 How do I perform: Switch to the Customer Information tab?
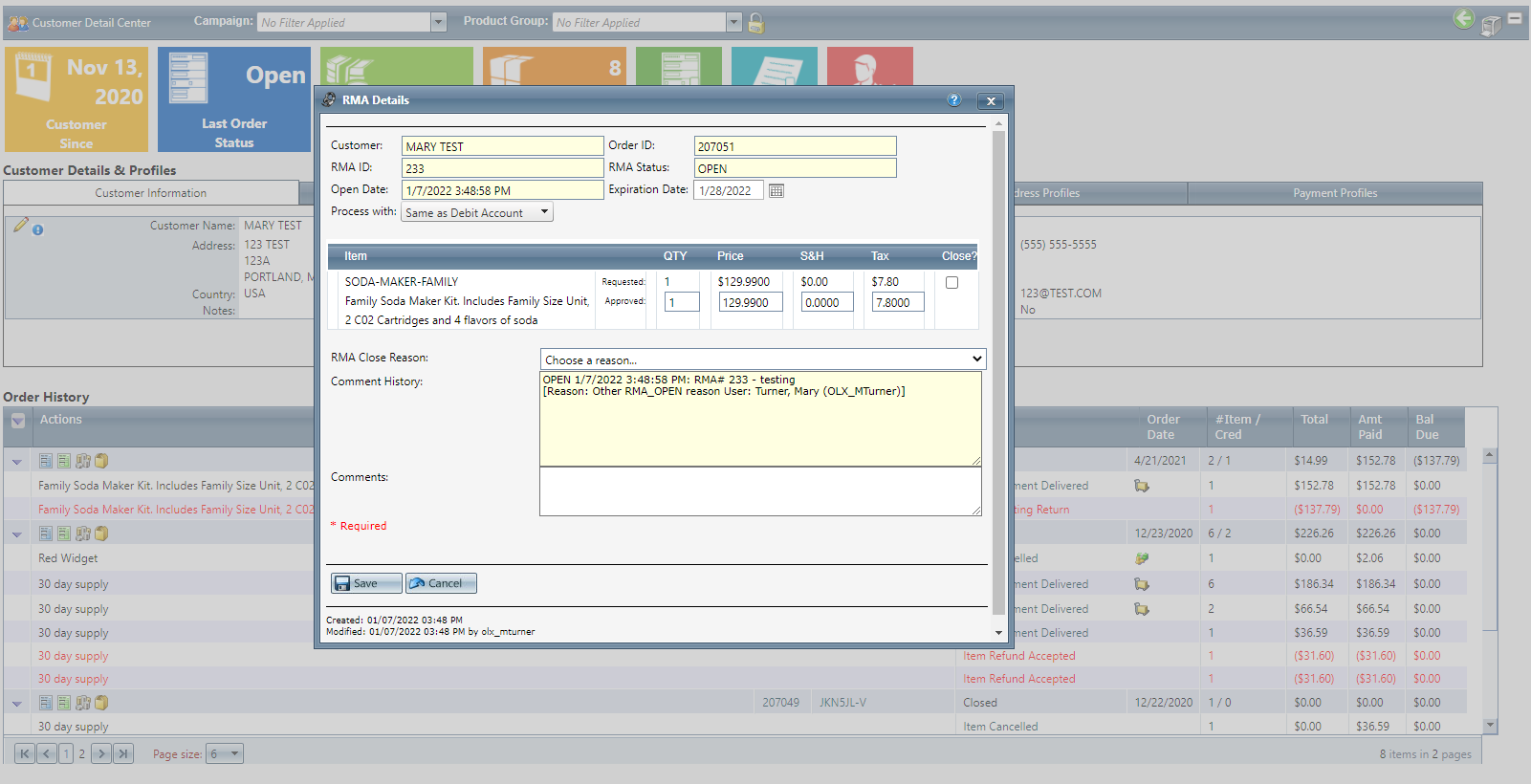coord(151,193)
